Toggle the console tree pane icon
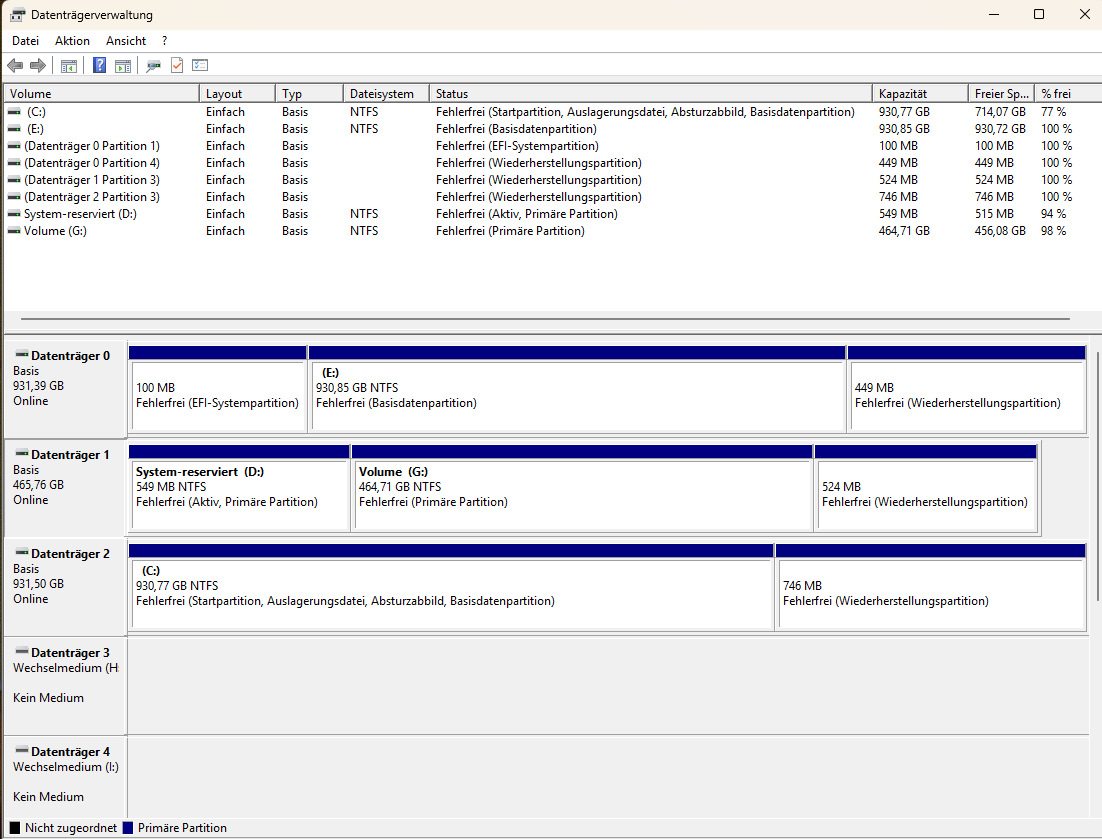Screen dimensions: 1102x839 pos(69,65)
